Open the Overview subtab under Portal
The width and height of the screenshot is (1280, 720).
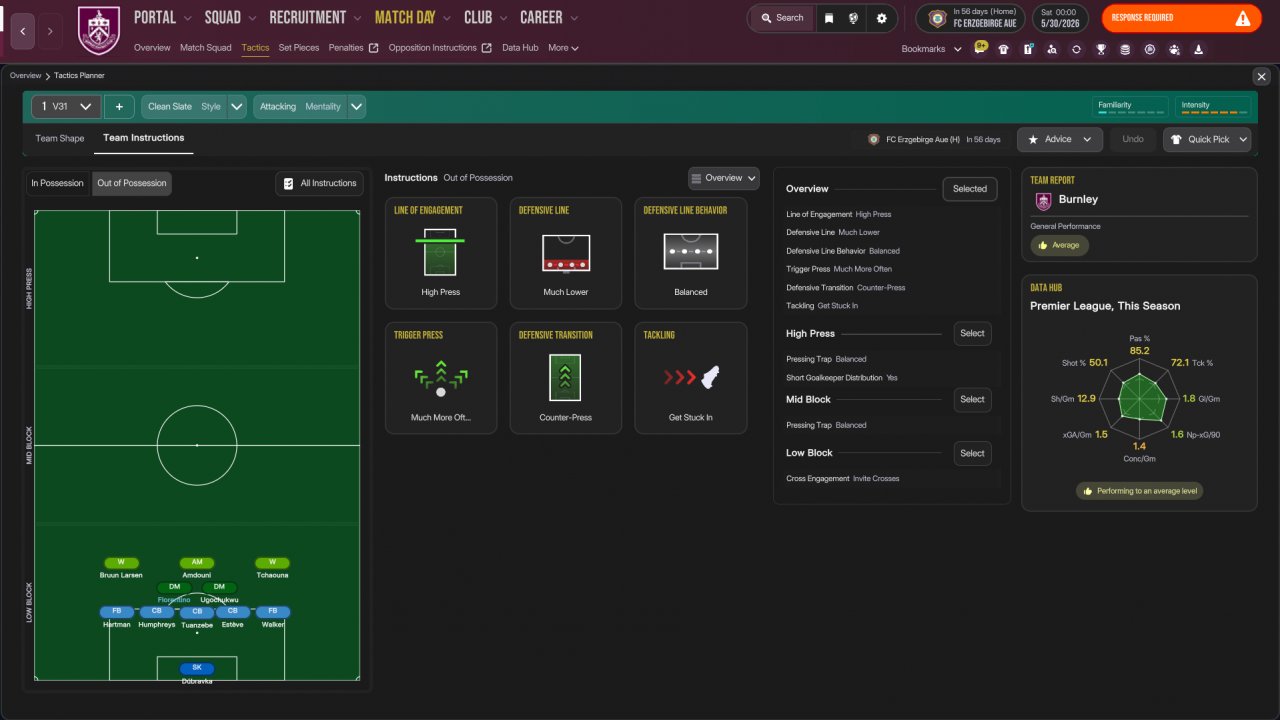click(x=152, y=48)
